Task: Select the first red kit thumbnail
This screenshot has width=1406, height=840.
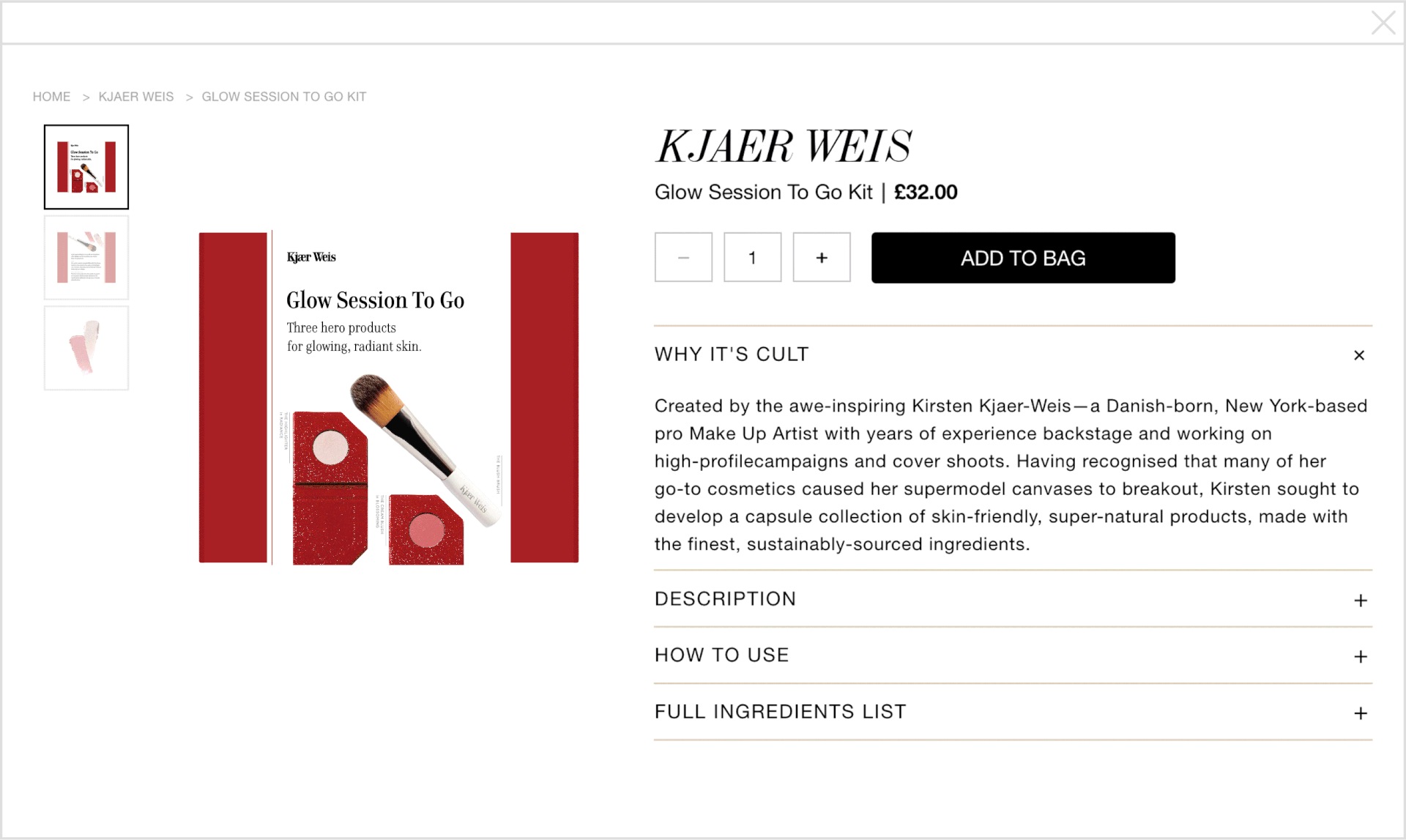Action: coord(86,167)
